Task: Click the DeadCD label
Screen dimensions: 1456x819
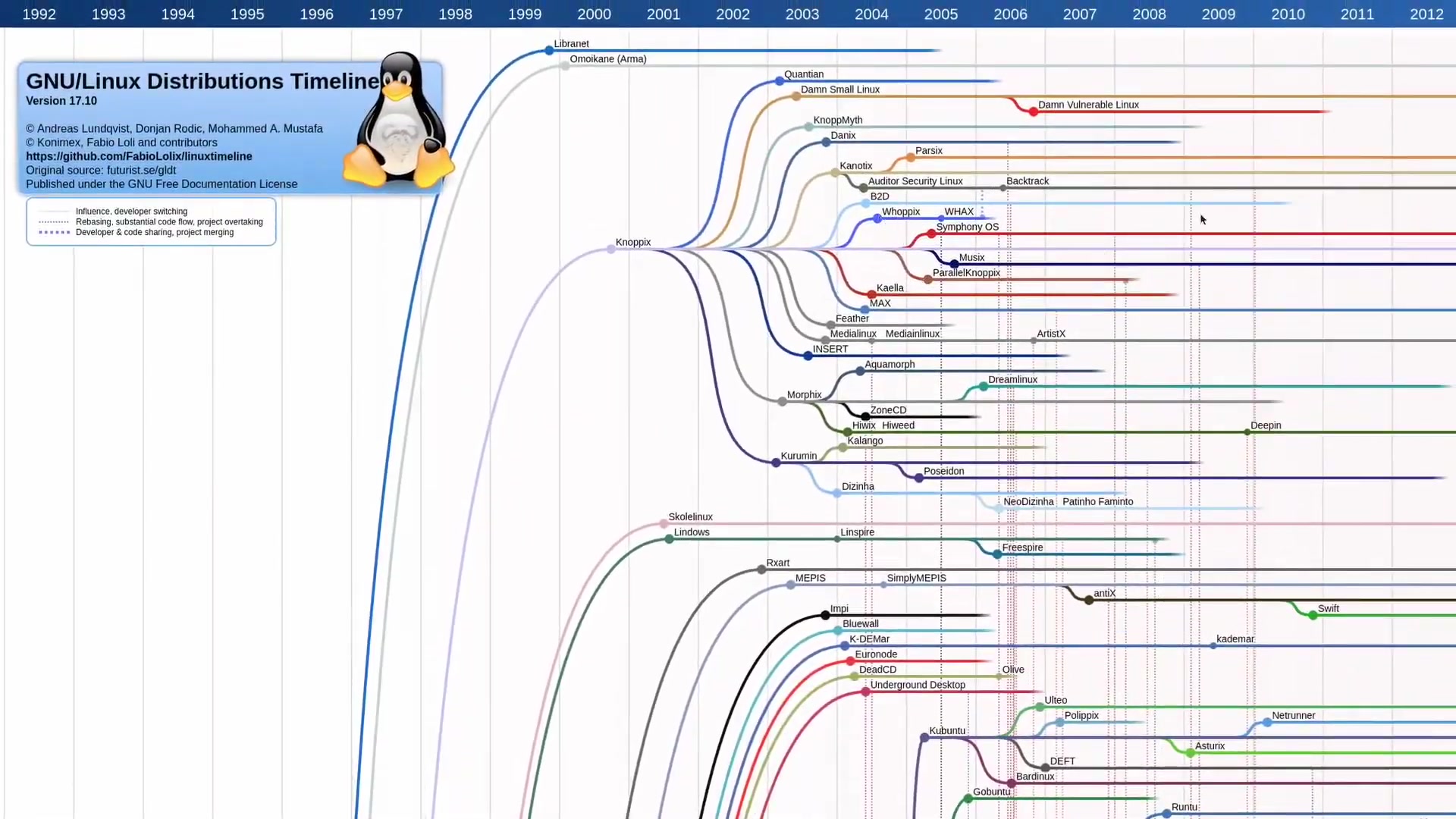Action: (877, 670)
